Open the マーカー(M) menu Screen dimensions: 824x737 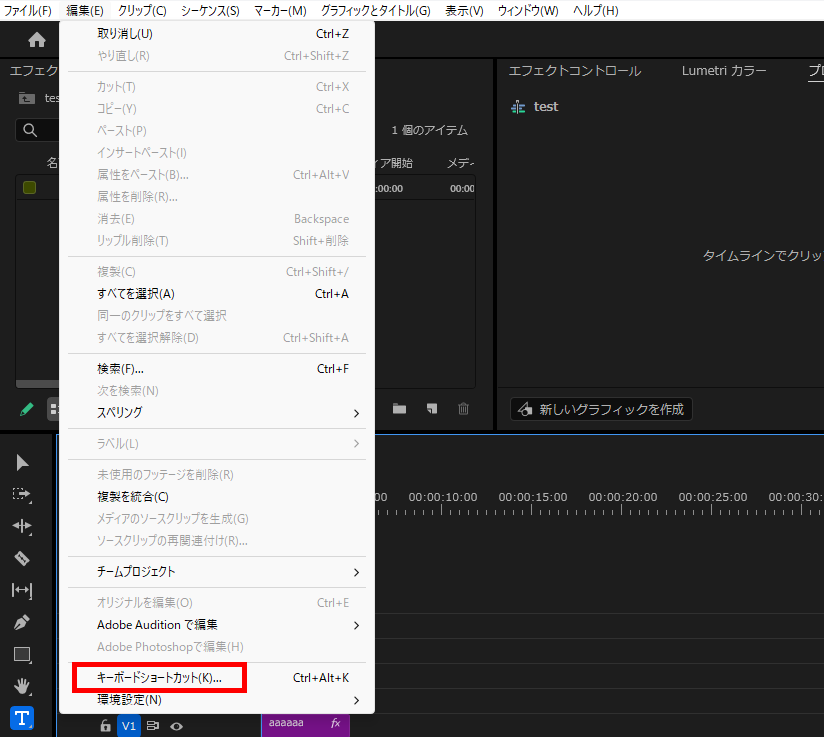click(280, 11)
